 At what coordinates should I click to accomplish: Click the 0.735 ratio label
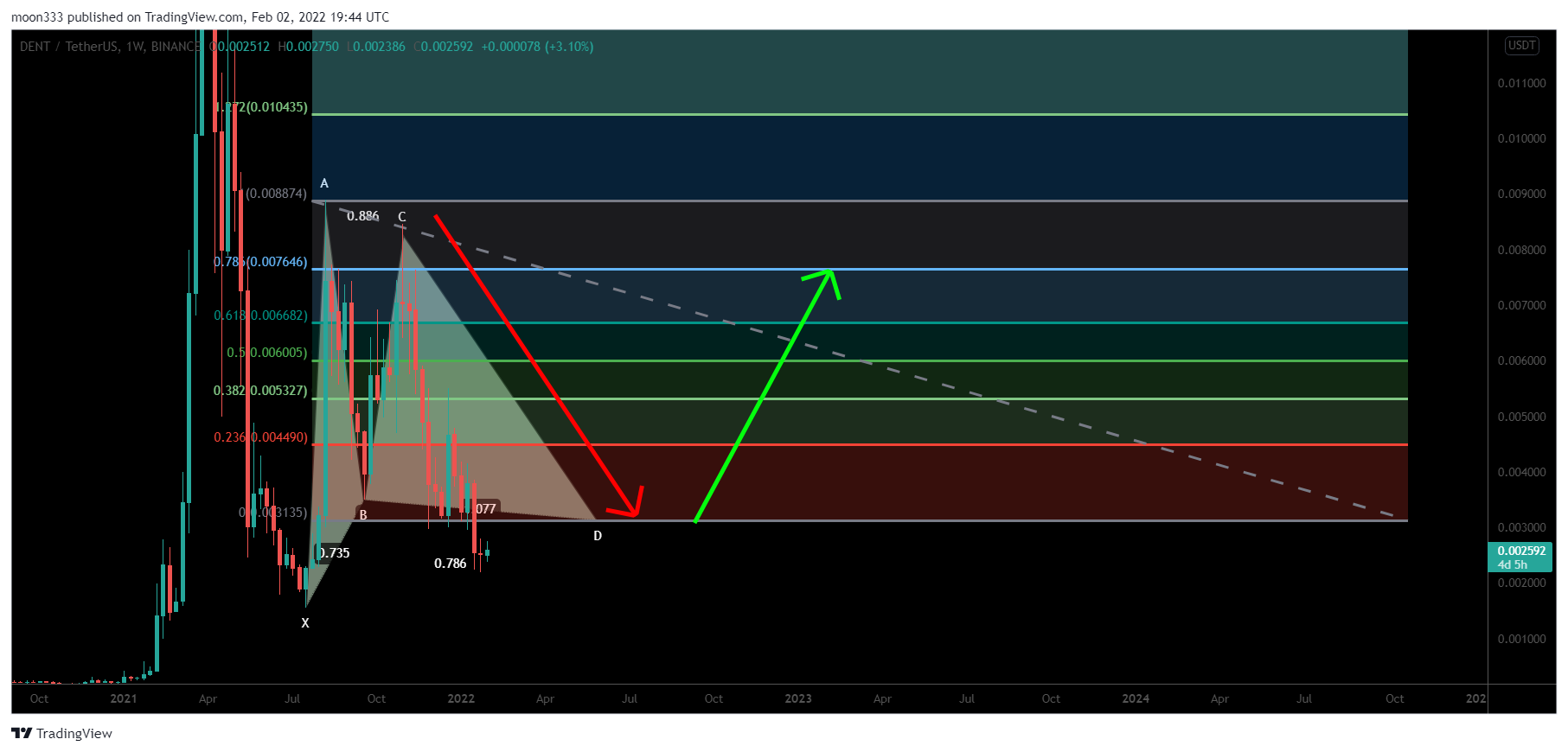(x=334, y=553)
